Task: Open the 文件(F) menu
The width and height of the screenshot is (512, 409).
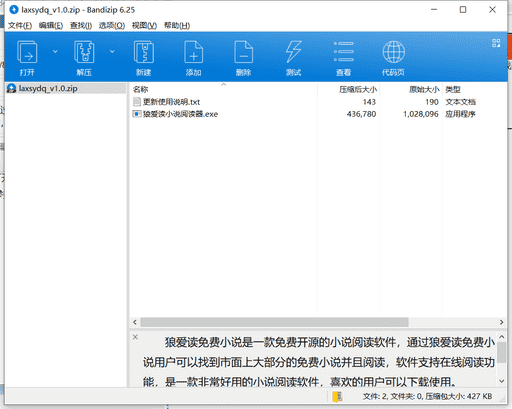Action: (20, 25)
